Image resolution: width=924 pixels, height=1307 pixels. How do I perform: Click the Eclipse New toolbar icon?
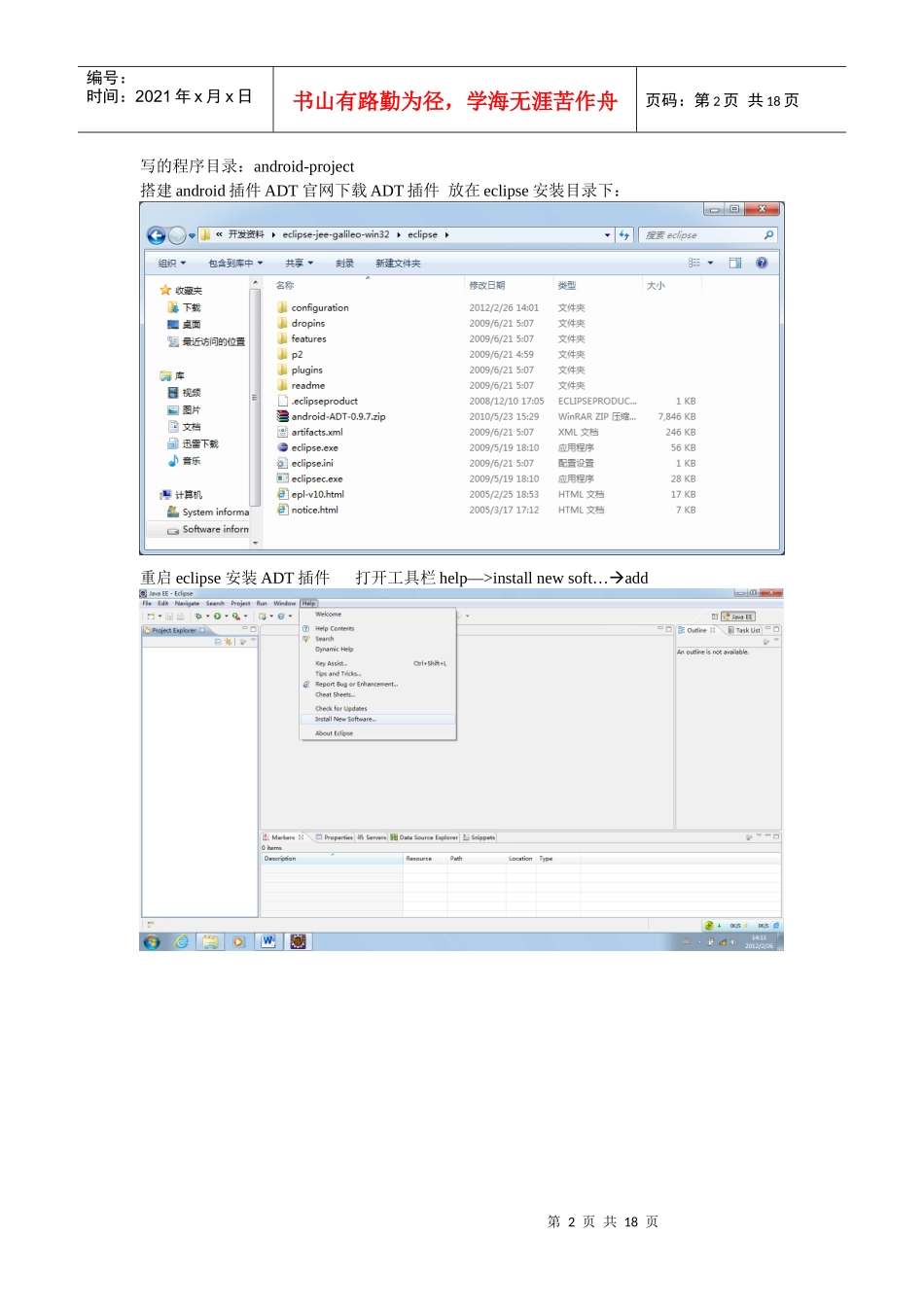pyautogui.click(x=150, y=617)
